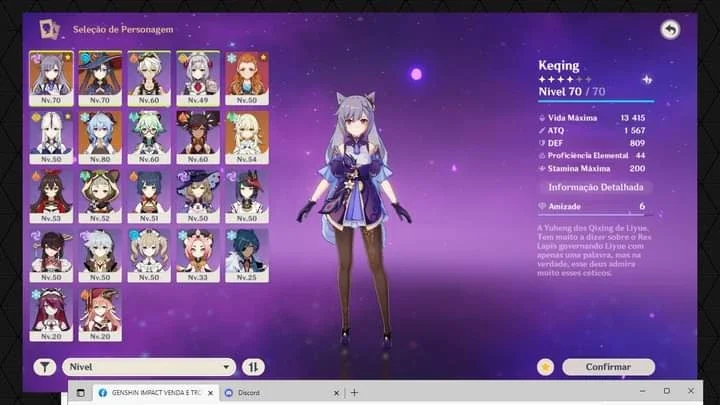Select Barbara's twin-tail hydro portrait
Viewport: 720px width, 405px height.
(149, 256)
